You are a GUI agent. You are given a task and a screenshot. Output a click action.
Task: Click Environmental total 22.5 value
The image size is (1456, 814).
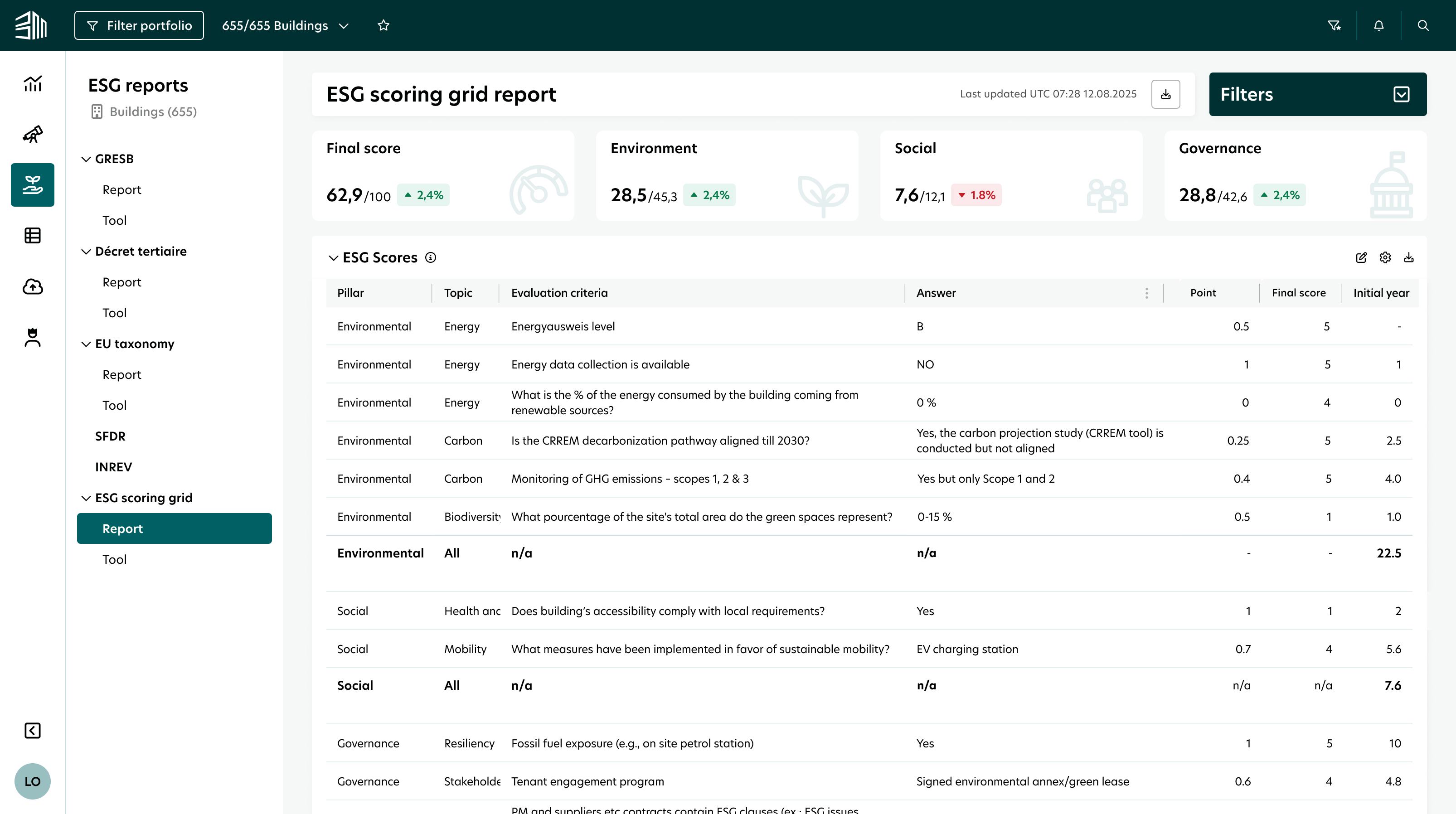click(x=1389, y=553)
